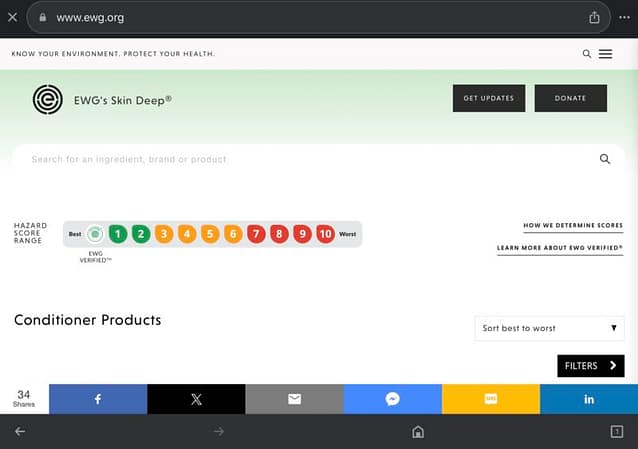Open browser share icon in address bar
This screenshot has height=449, width=638.
[x=594, y=17]
